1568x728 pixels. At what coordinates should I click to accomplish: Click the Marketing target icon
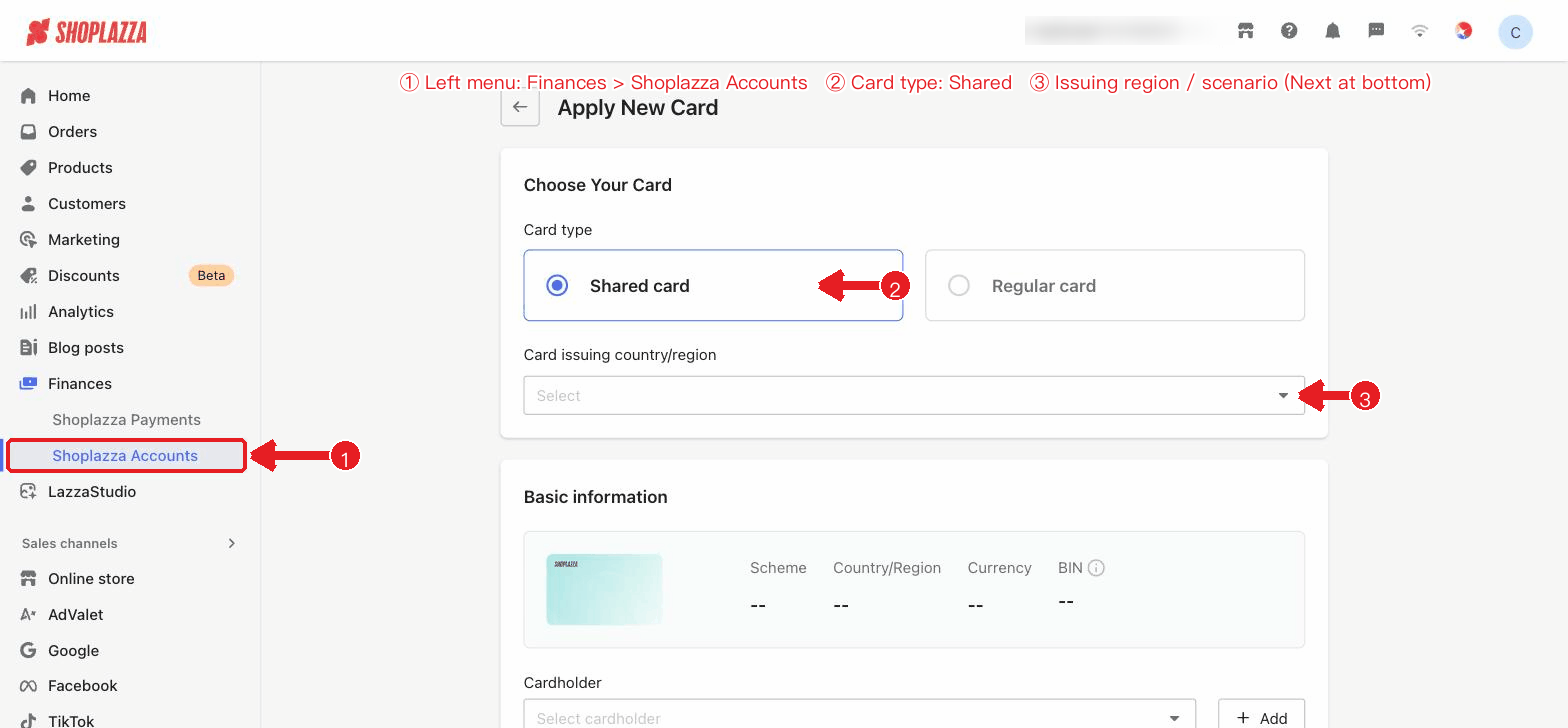pyautogui.click(x=28, y=240)
